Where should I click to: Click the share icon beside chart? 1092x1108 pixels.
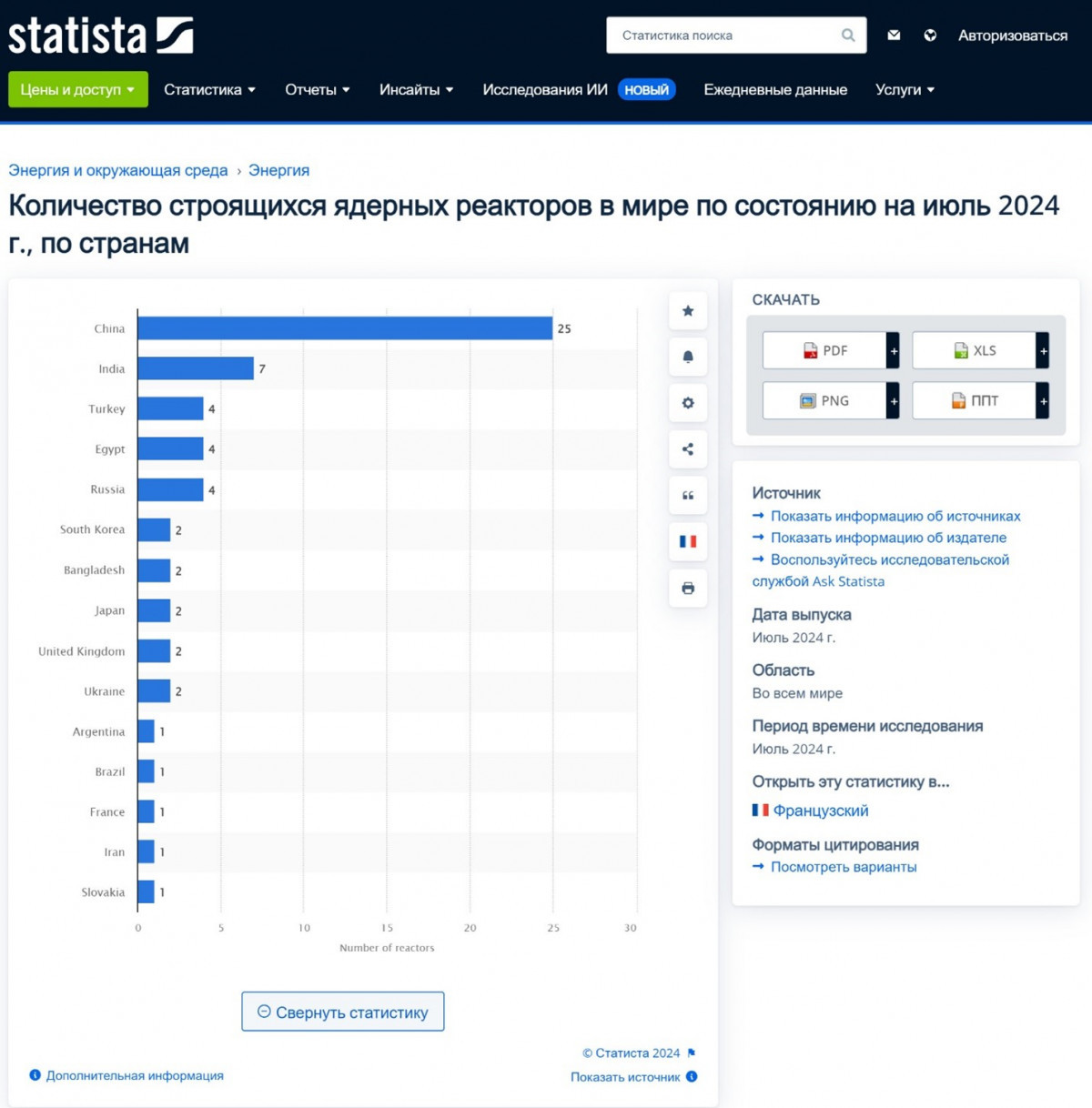point(688,449)
